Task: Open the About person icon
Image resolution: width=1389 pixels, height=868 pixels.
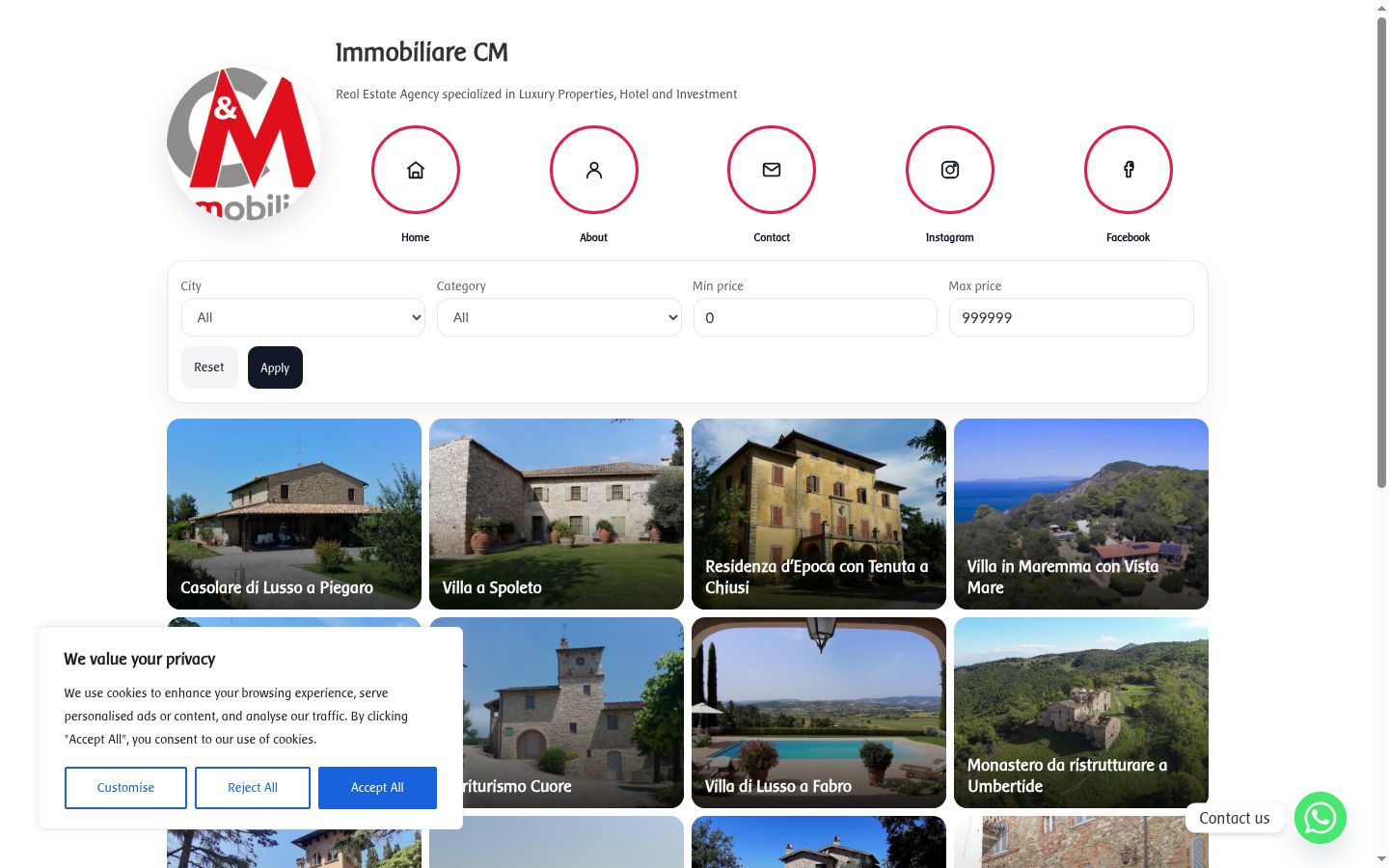Action: (x=594, y=170)
